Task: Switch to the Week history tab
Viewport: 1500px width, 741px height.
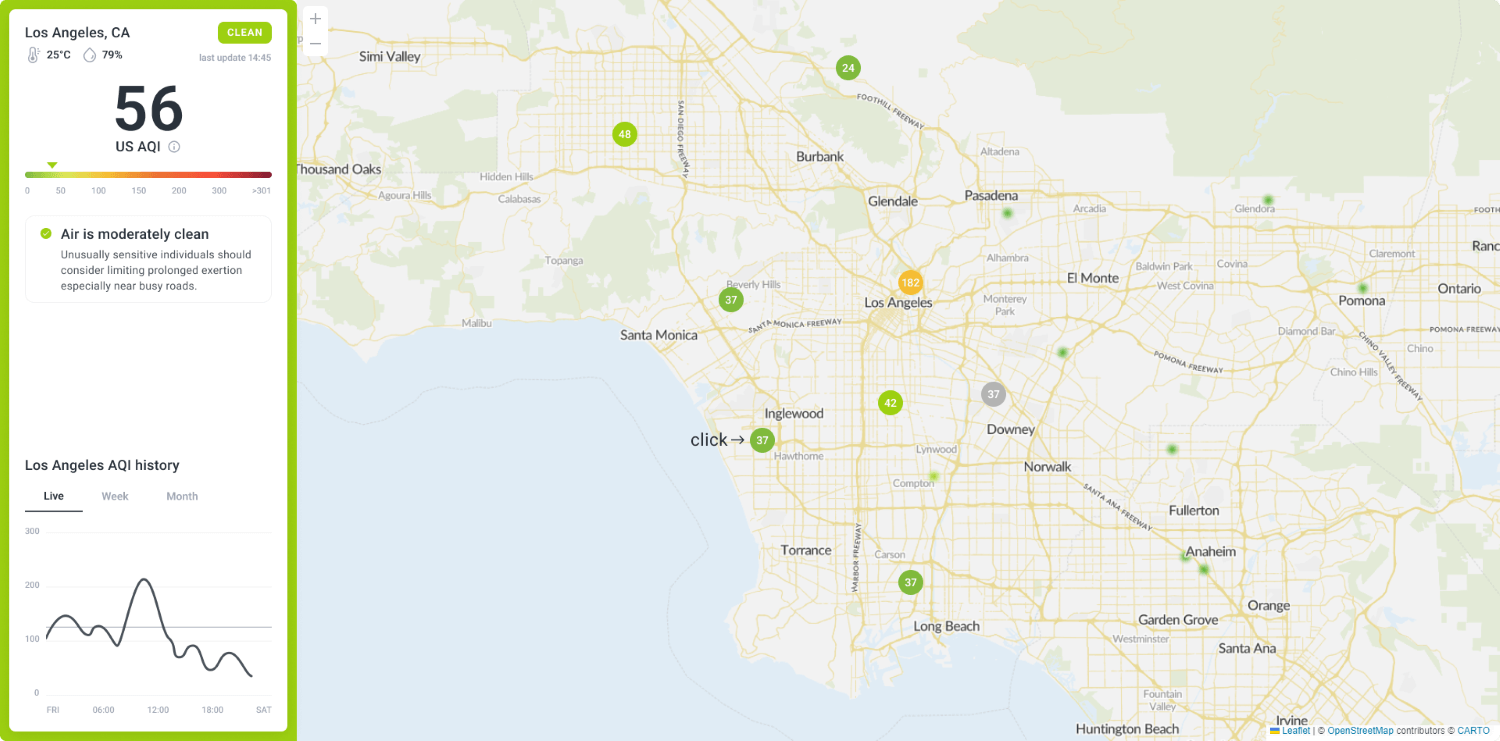Action: [x=115, y=496]
